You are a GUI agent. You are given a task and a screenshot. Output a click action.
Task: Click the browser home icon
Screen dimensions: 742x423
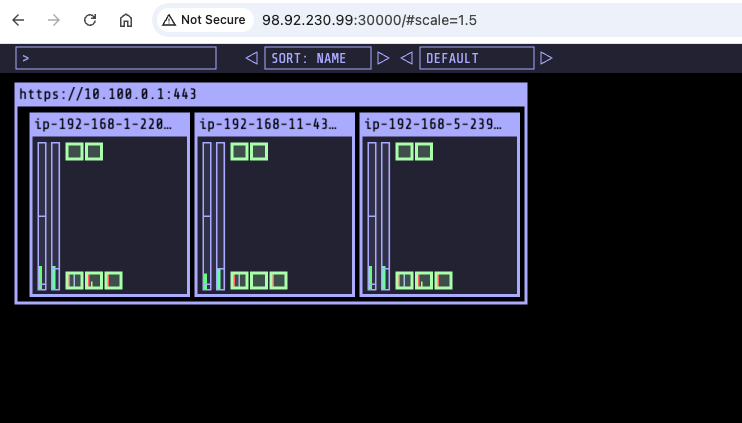pyautogui.click(x=125, y=20)
